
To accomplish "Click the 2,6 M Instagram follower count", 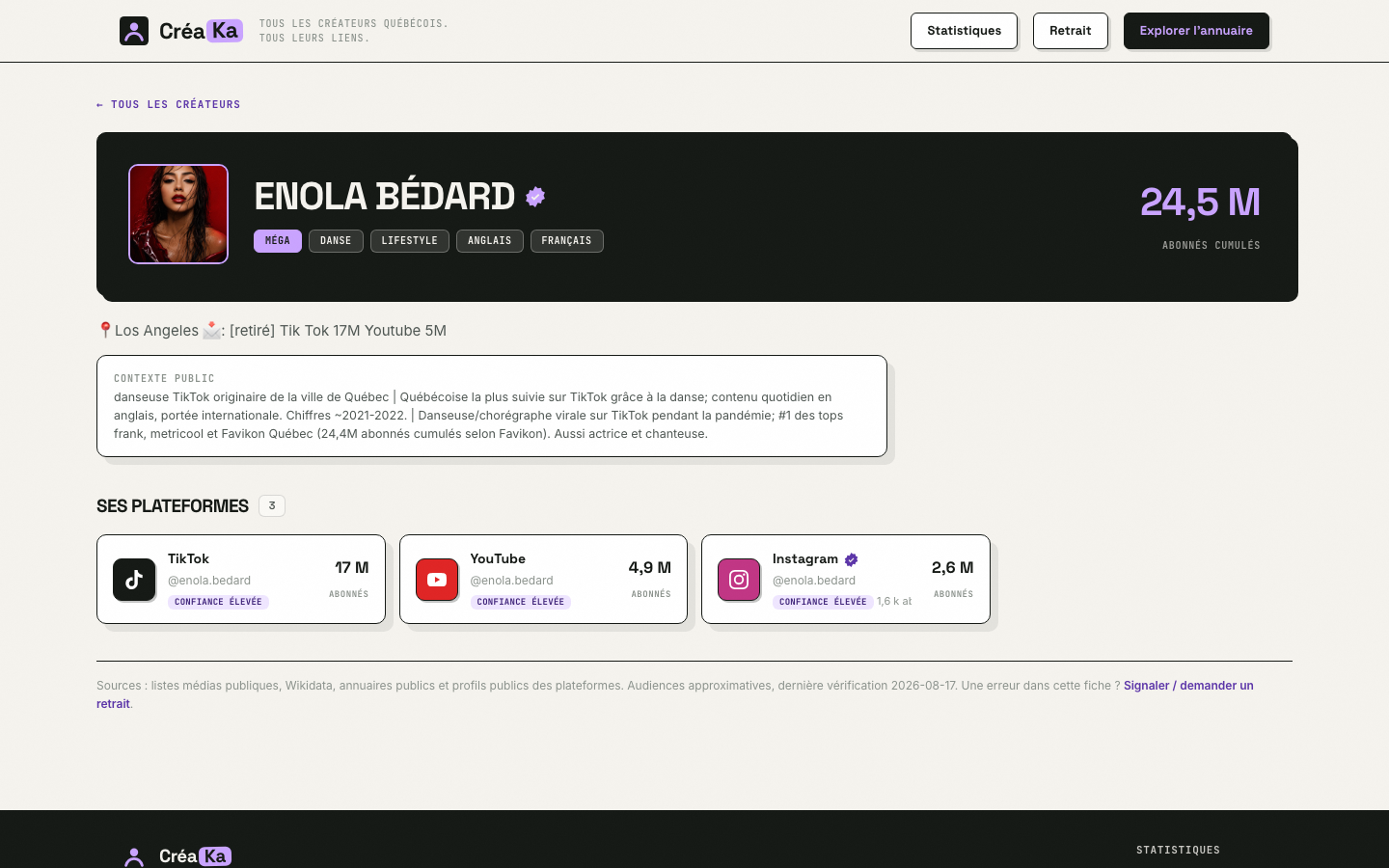I will 952,568.
